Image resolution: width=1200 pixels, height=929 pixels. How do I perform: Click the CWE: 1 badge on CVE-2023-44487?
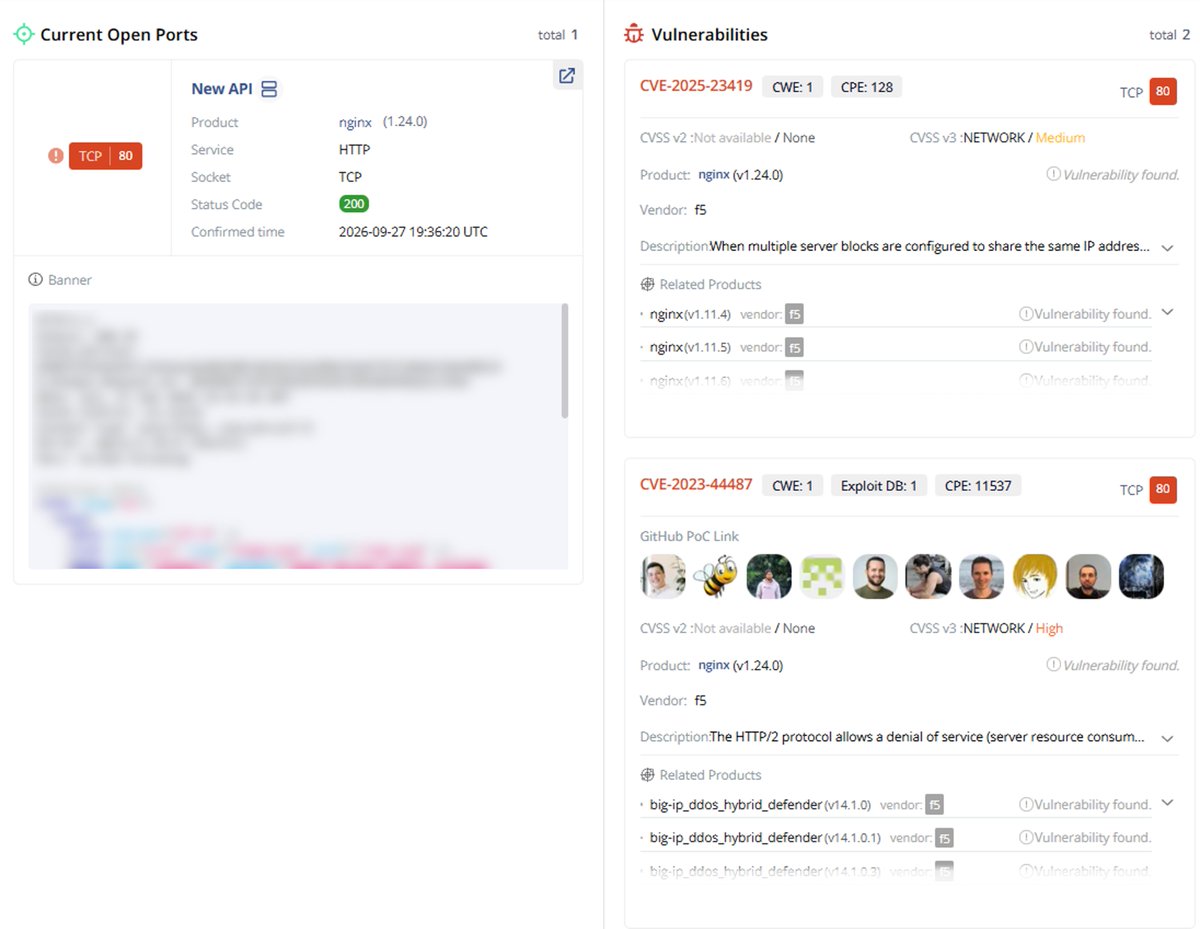[792, 486]
